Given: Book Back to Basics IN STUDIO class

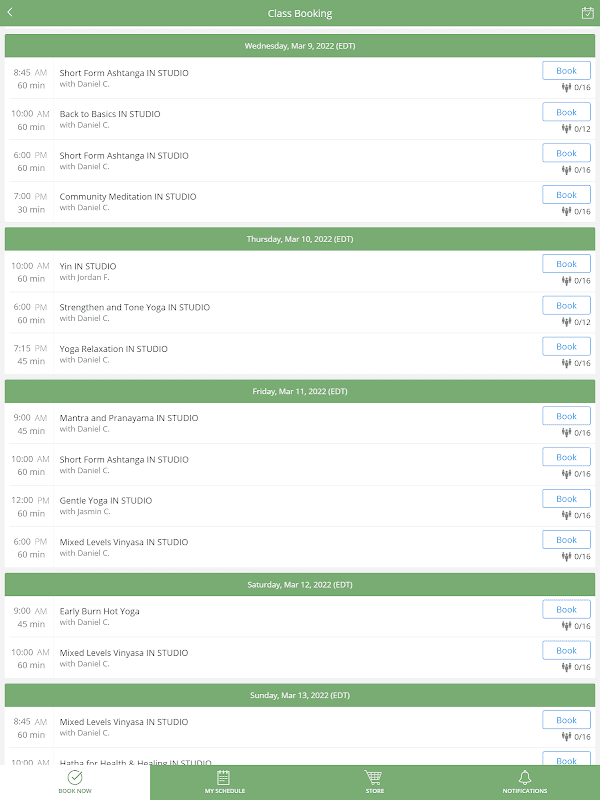Looking at the screenshot, I should coord(566,112).
